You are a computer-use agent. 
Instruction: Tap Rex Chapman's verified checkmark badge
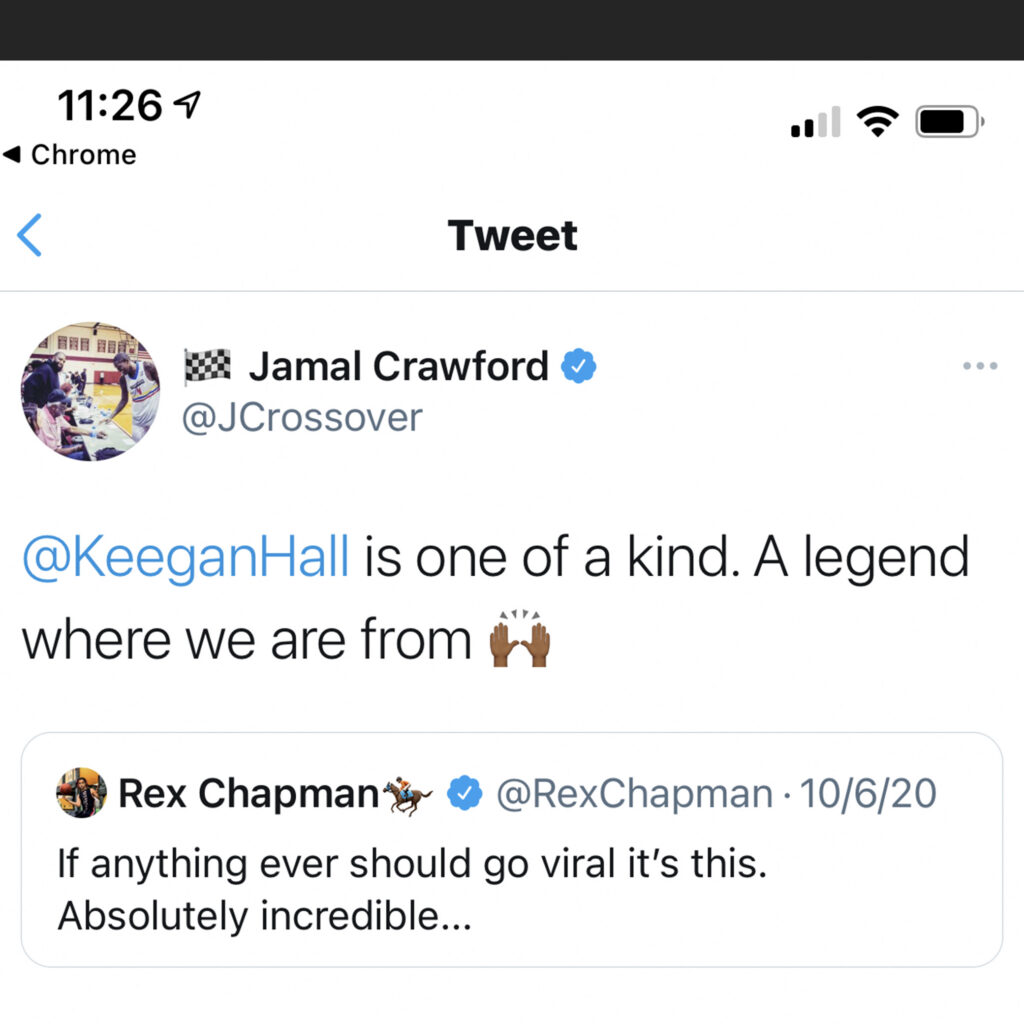click(460, 794)
